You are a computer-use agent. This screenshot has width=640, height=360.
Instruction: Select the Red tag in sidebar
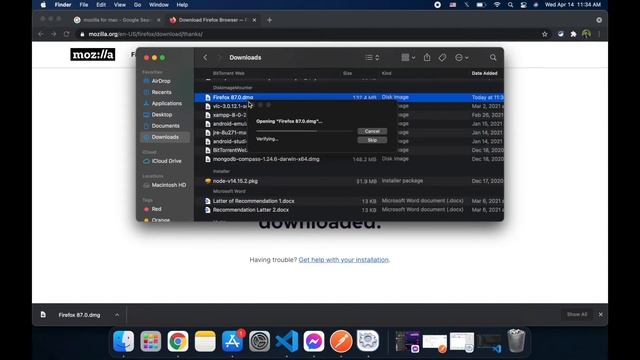point(156,209)
